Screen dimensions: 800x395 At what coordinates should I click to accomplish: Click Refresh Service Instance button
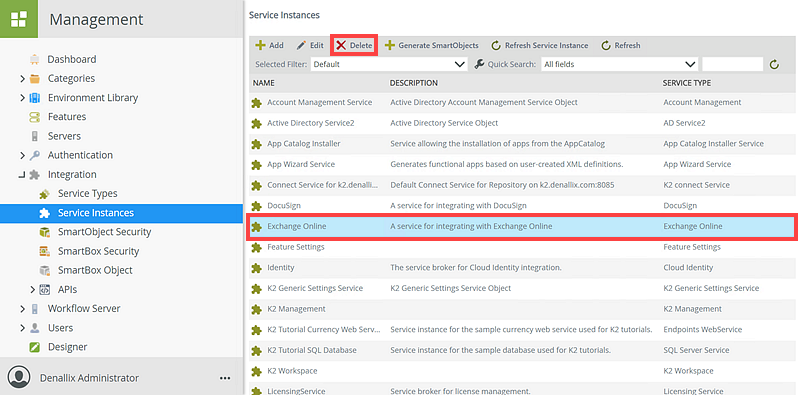(x=540, y=45)
